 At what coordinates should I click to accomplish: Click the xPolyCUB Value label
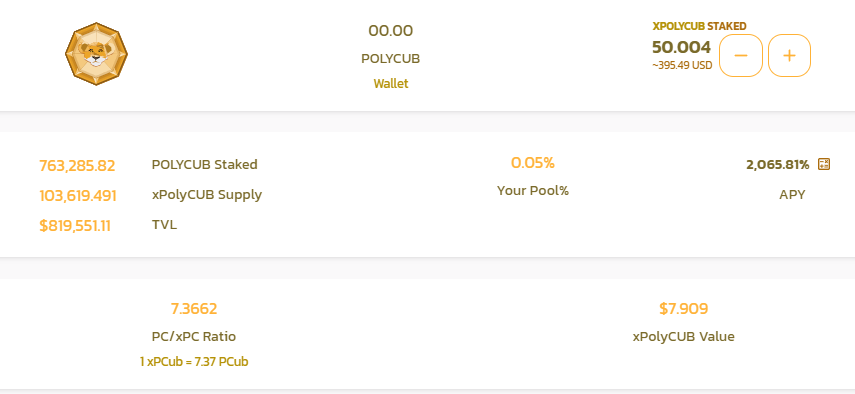[x=684, y=337]
